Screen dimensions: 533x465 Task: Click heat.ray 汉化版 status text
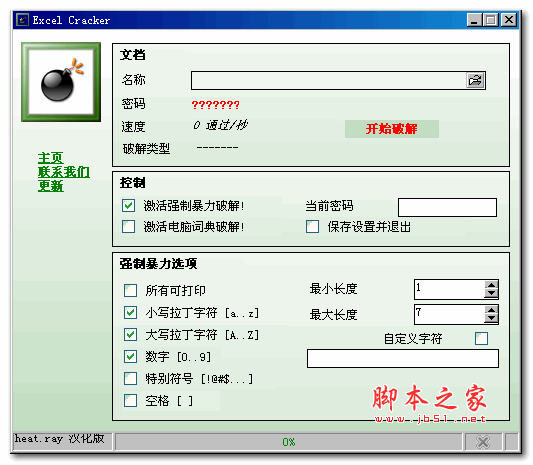click(59, 439)
